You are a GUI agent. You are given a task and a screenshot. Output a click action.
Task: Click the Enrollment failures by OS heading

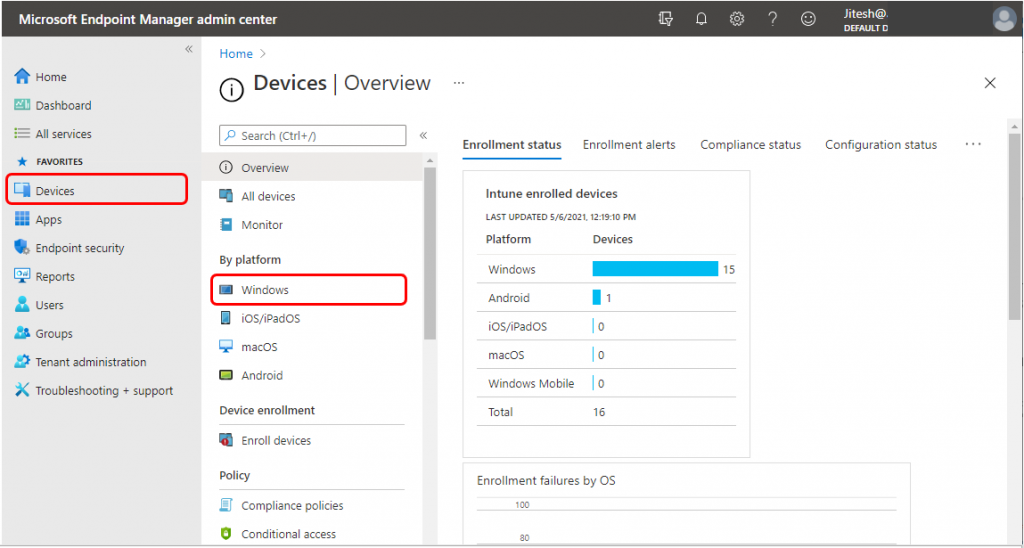click(546, 481)
